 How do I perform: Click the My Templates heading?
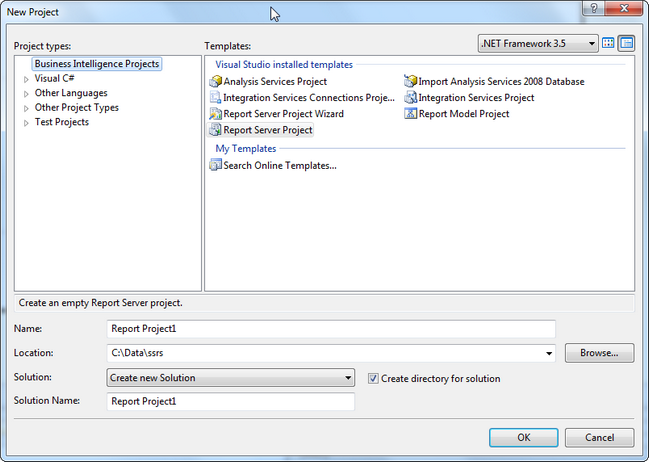click(245, 149)
